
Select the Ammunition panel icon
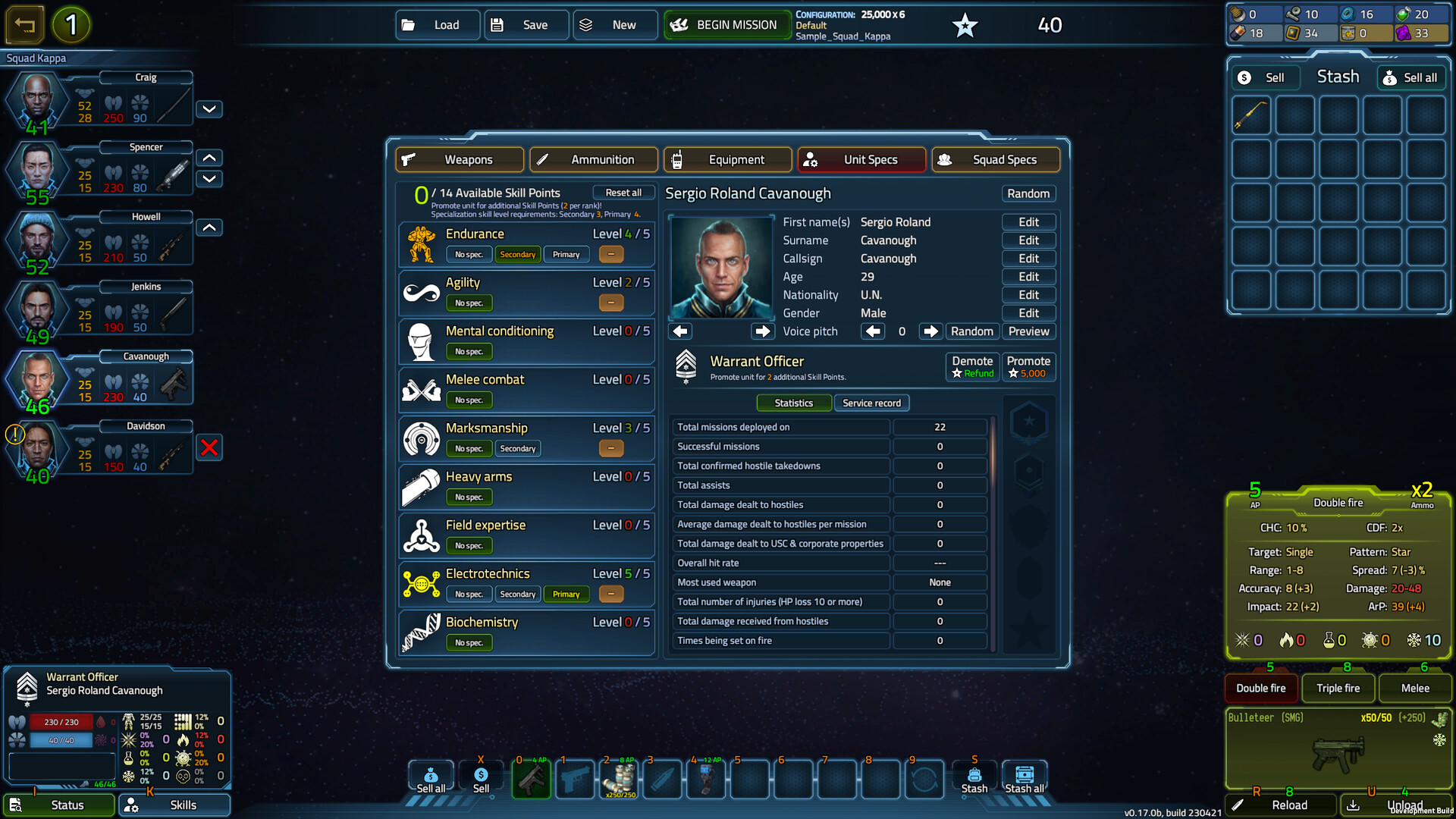pos(543,159)
